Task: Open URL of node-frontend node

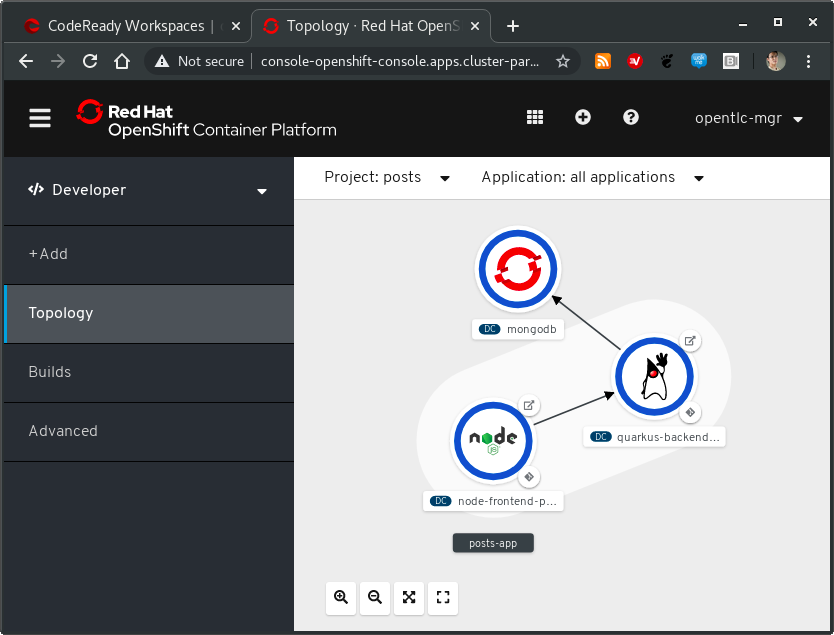Action: click(x=529, y=405)
